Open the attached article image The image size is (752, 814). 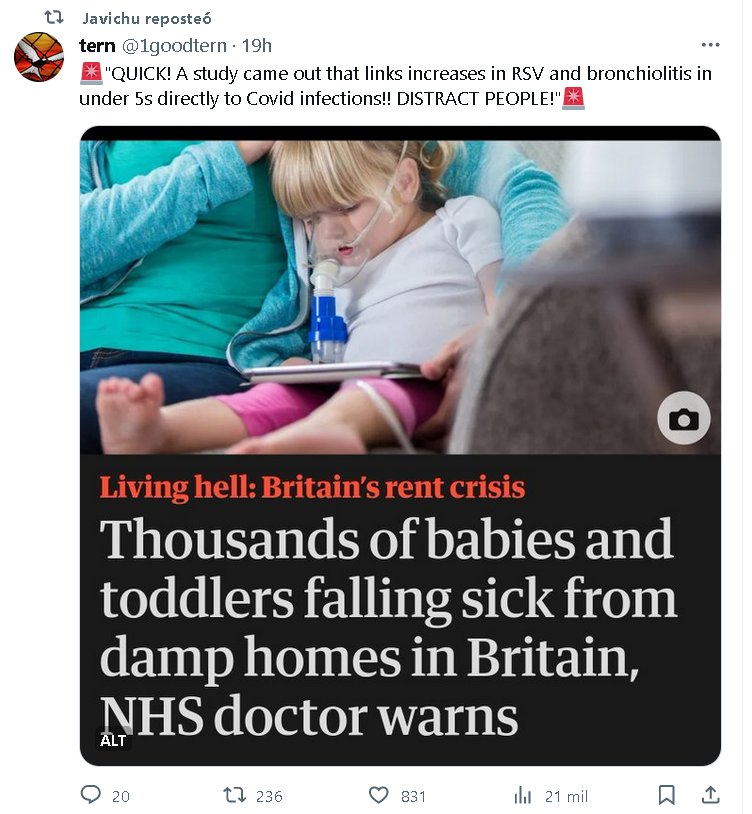400,445
